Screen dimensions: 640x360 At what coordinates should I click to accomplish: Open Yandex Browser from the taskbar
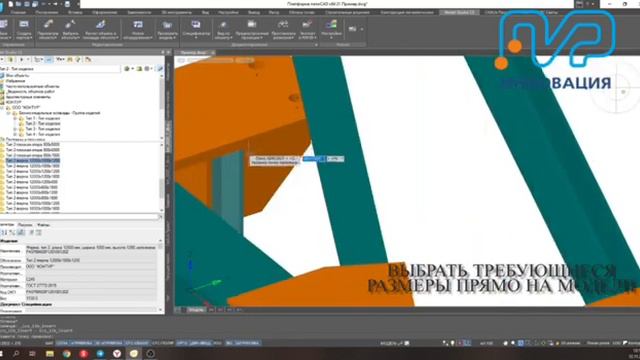pos(117,354)
